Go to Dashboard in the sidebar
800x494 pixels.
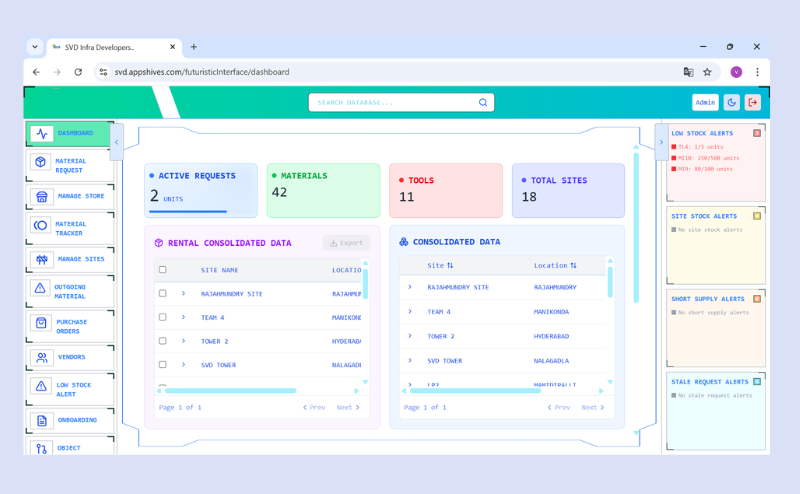(69, 133)
